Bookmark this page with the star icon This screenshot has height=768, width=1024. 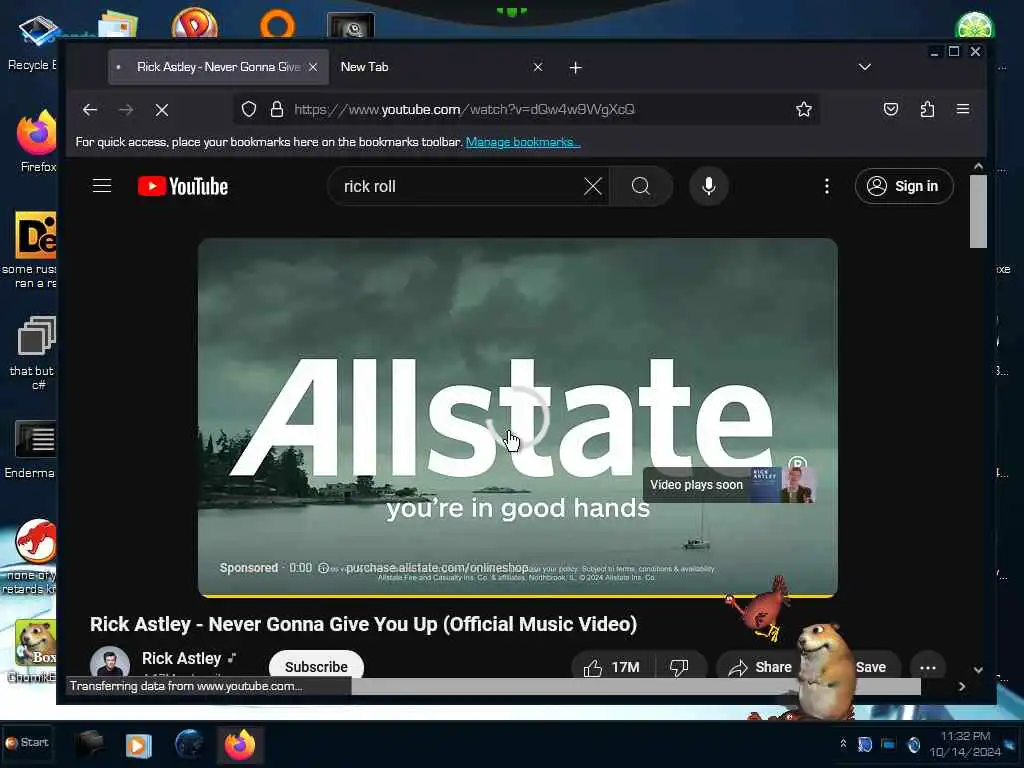coord(804,109)
